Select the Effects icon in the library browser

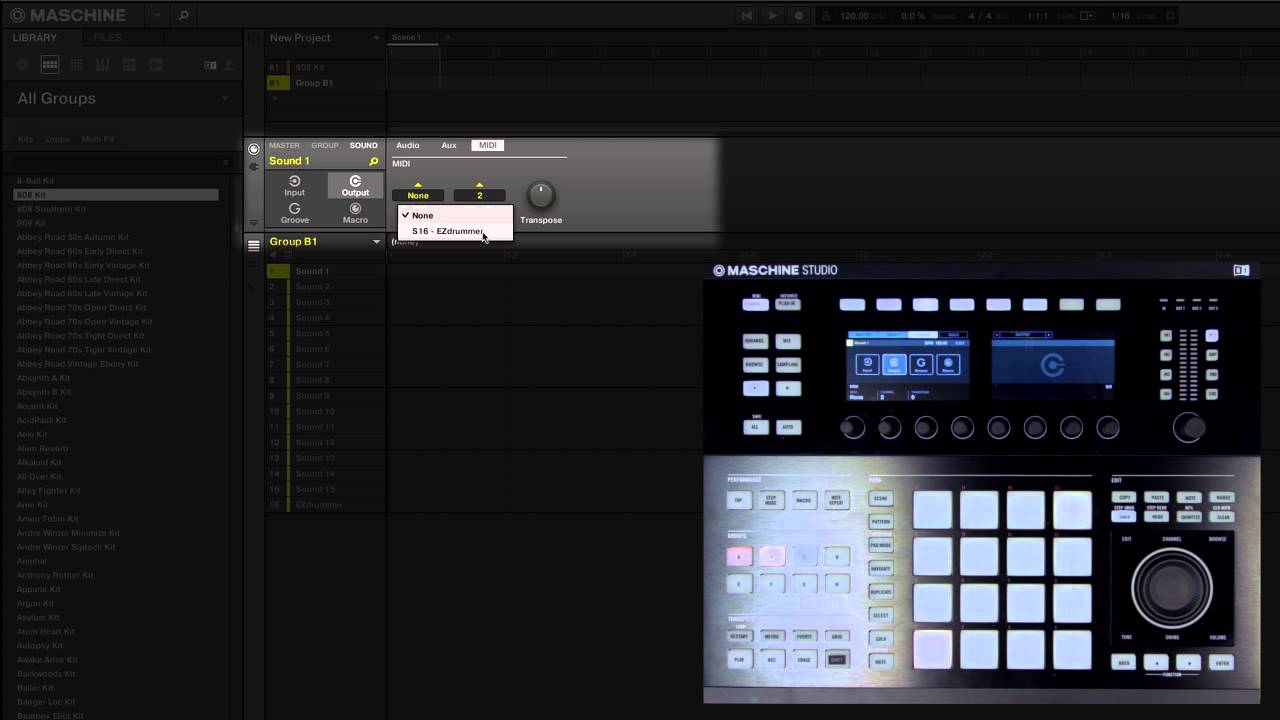tap(129, 65)
